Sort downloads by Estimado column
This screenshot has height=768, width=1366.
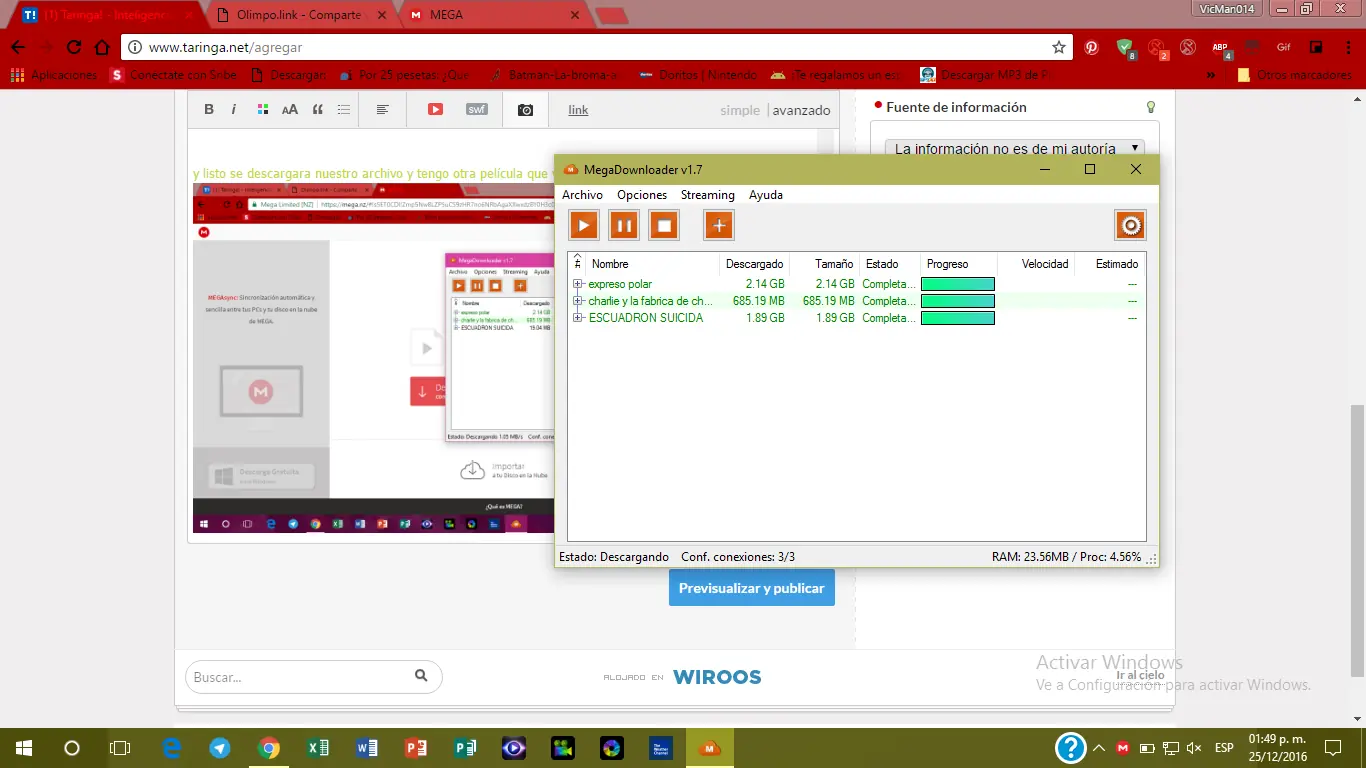pyautogui.click(x=1109, y=264)
